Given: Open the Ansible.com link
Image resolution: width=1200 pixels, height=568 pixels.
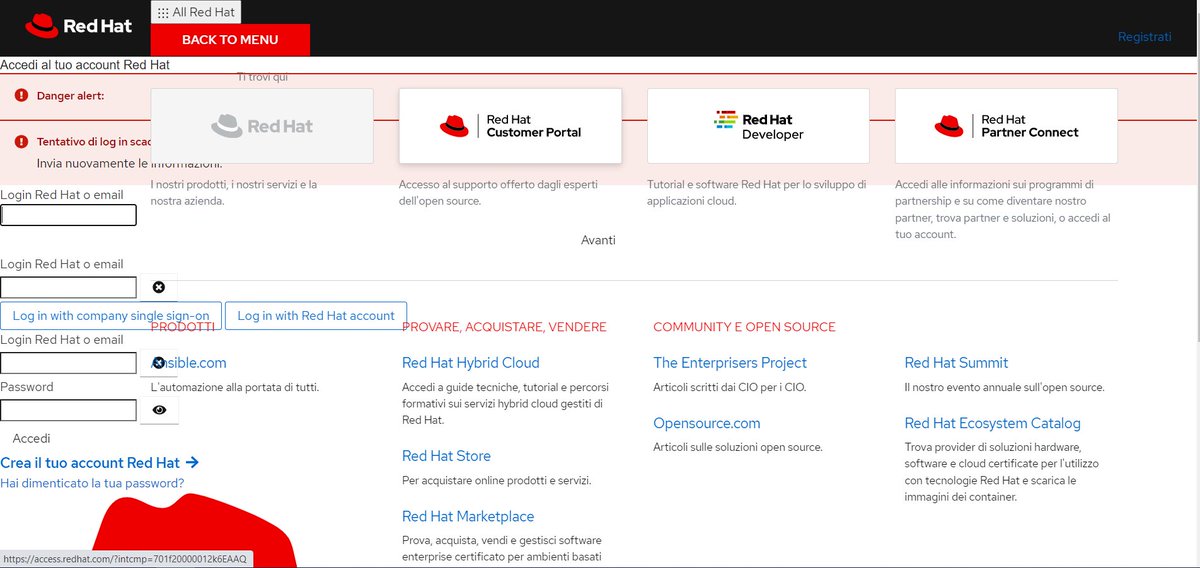Looking at the screenshot, I should click(189, 363).
